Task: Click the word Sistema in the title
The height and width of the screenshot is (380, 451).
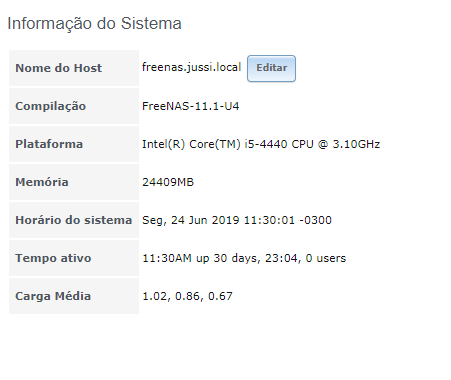Action: click(x=151, y=24)
